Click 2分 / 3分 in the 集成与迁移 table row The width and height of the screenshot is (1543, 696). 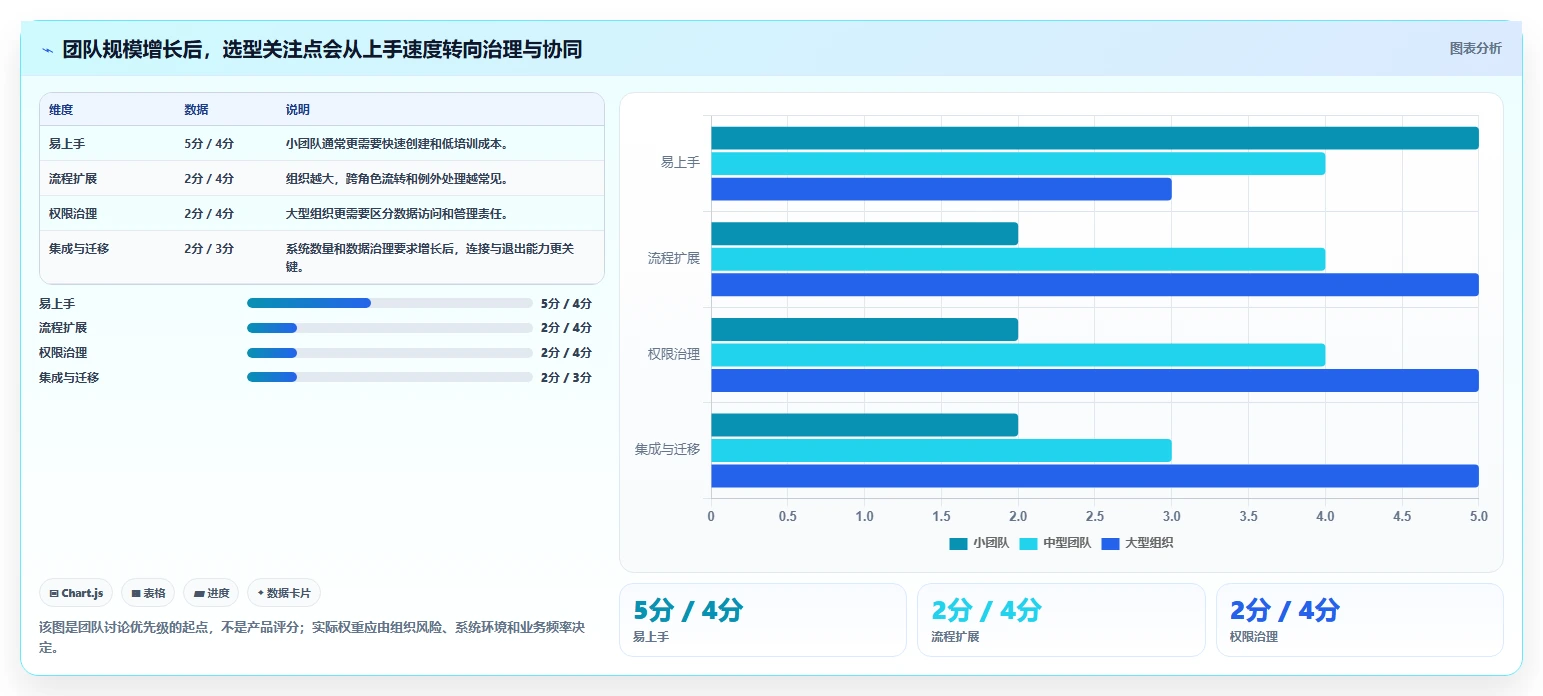click(x=209, y=249)
